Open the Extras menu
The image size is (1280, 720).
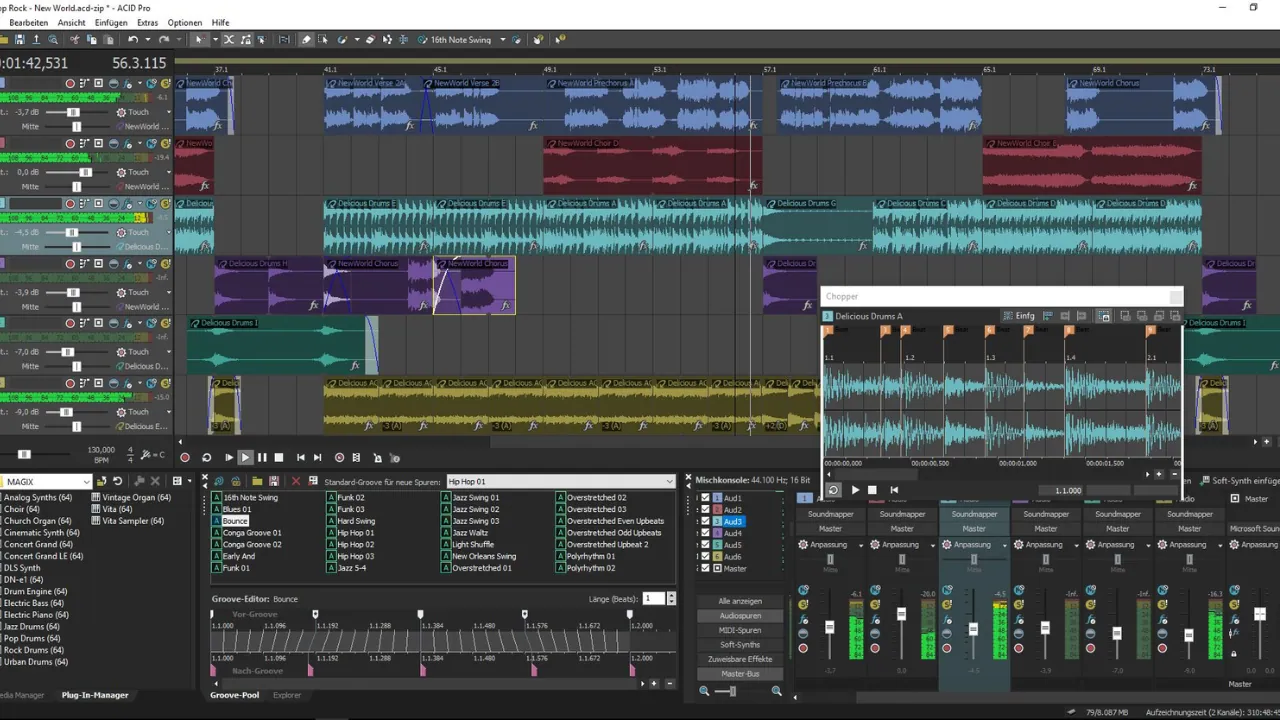(147, 22)
